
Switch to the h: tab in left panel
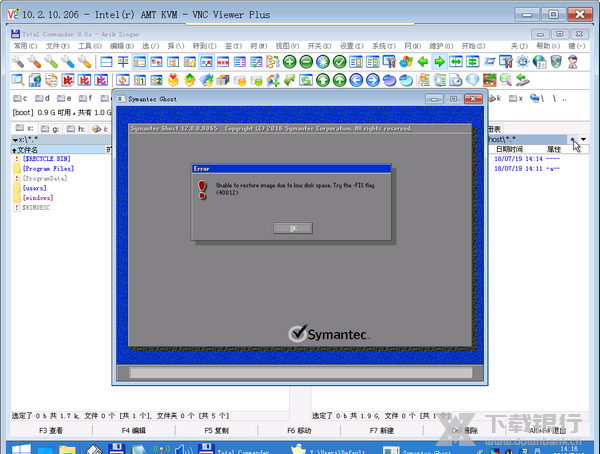click(x=76, y=129)
